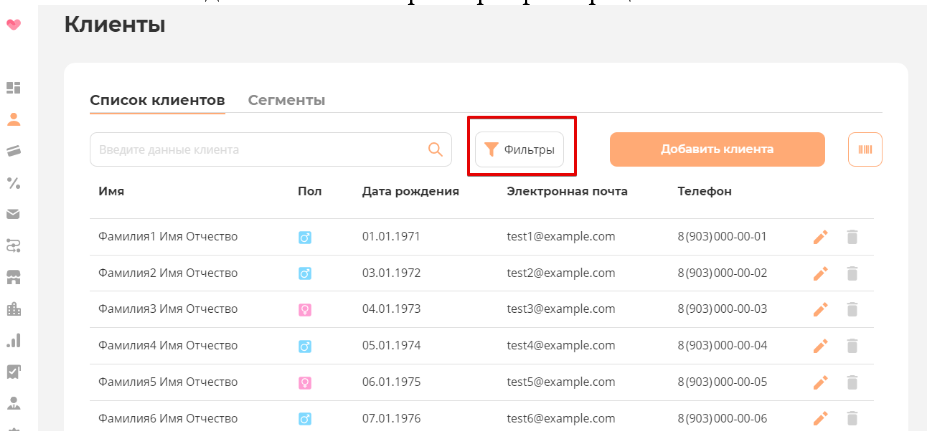Switch to the Сегменты tab

(286, 100)
